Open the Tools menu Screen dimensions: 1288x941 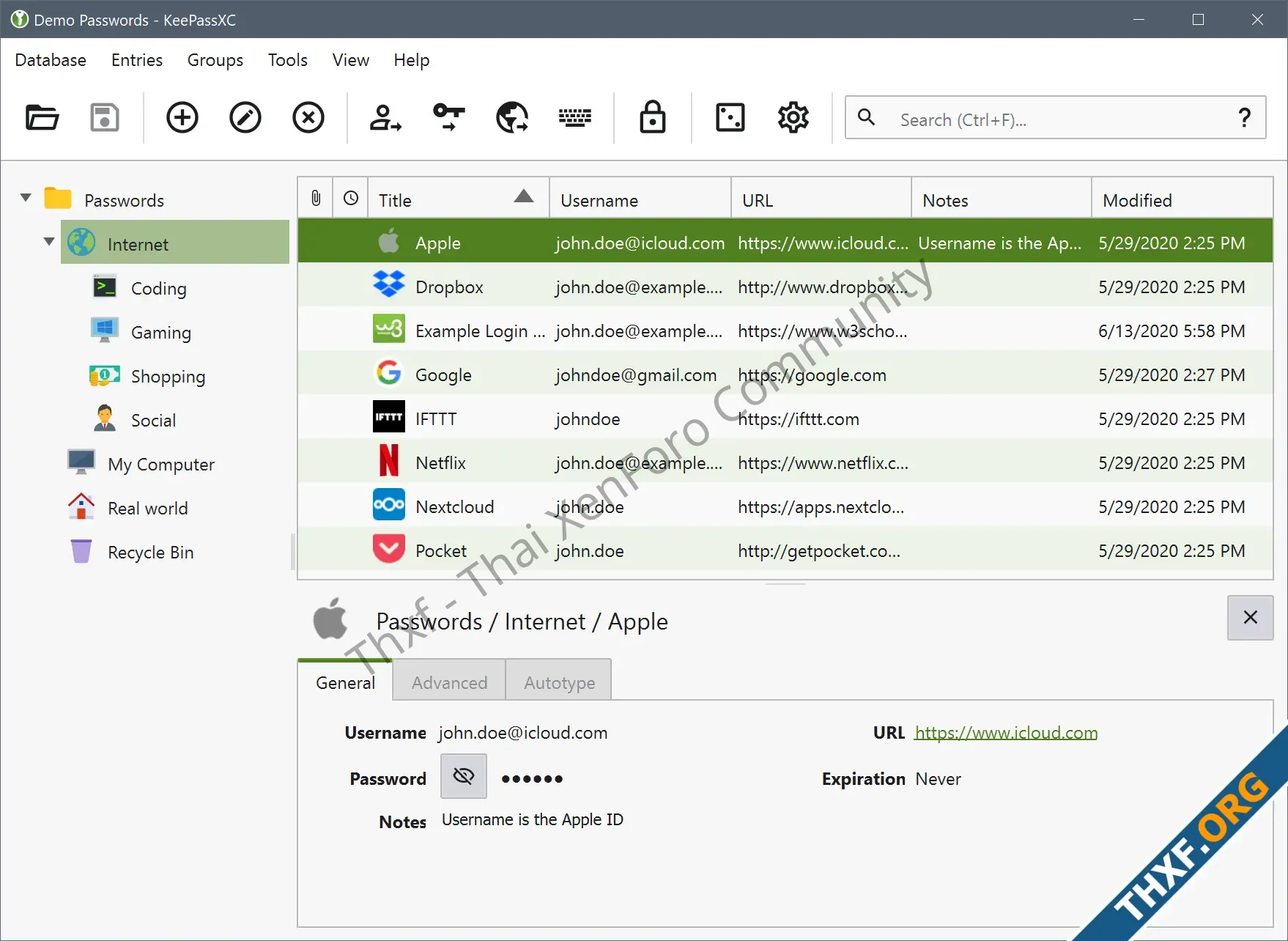click(x=288, y=60)
